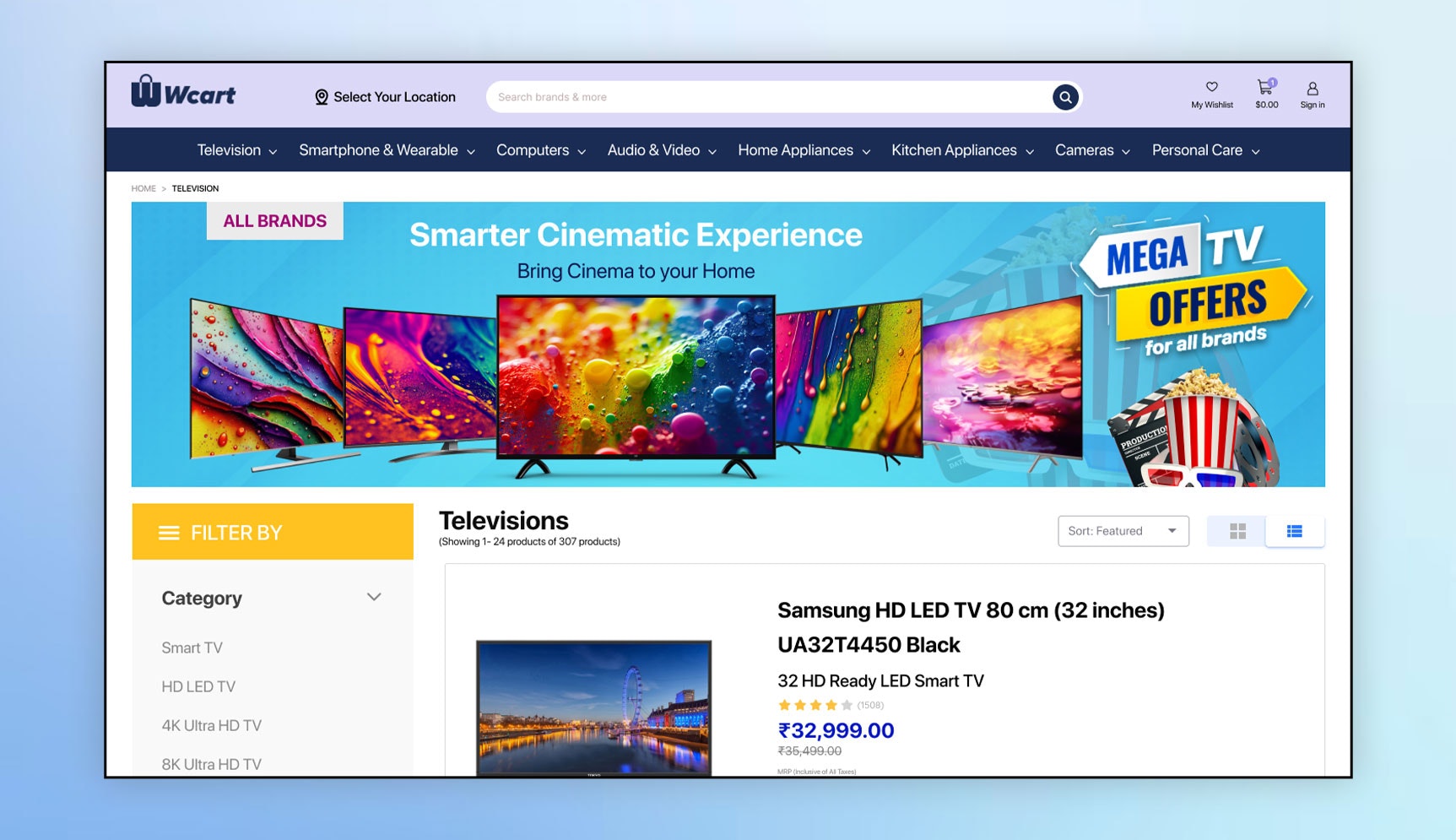1456x840 pixels.
Task: Click the Wcart shopping bag logo
Action: point(145,91)
